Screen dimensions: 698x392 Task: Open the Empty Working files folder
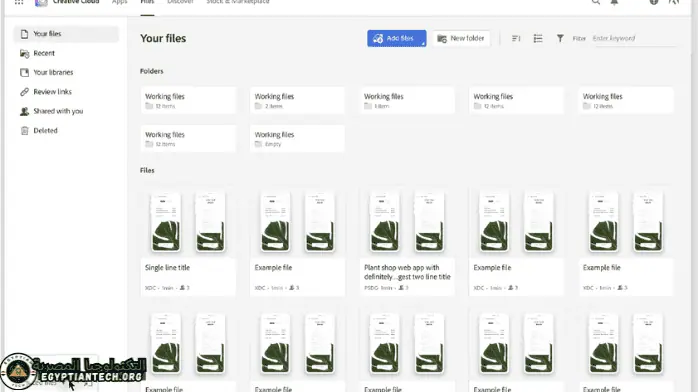(297, 139)
